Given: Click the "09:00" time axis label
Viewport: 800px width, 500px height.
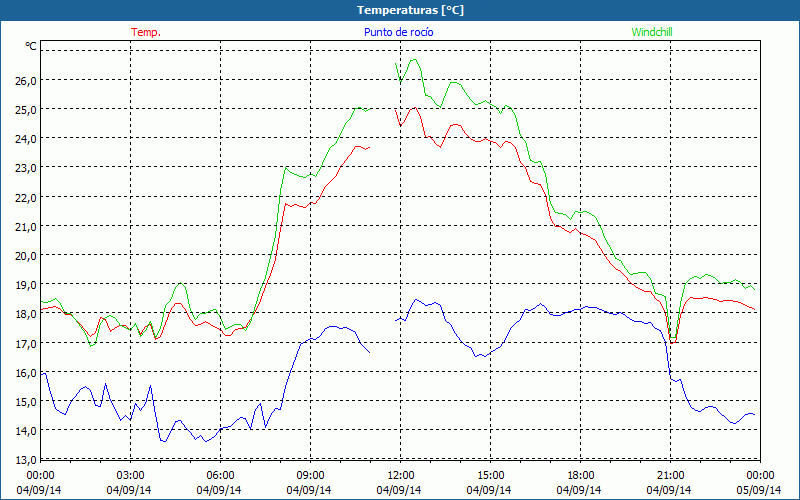Looking at the screenshot, I should point(310,476).
